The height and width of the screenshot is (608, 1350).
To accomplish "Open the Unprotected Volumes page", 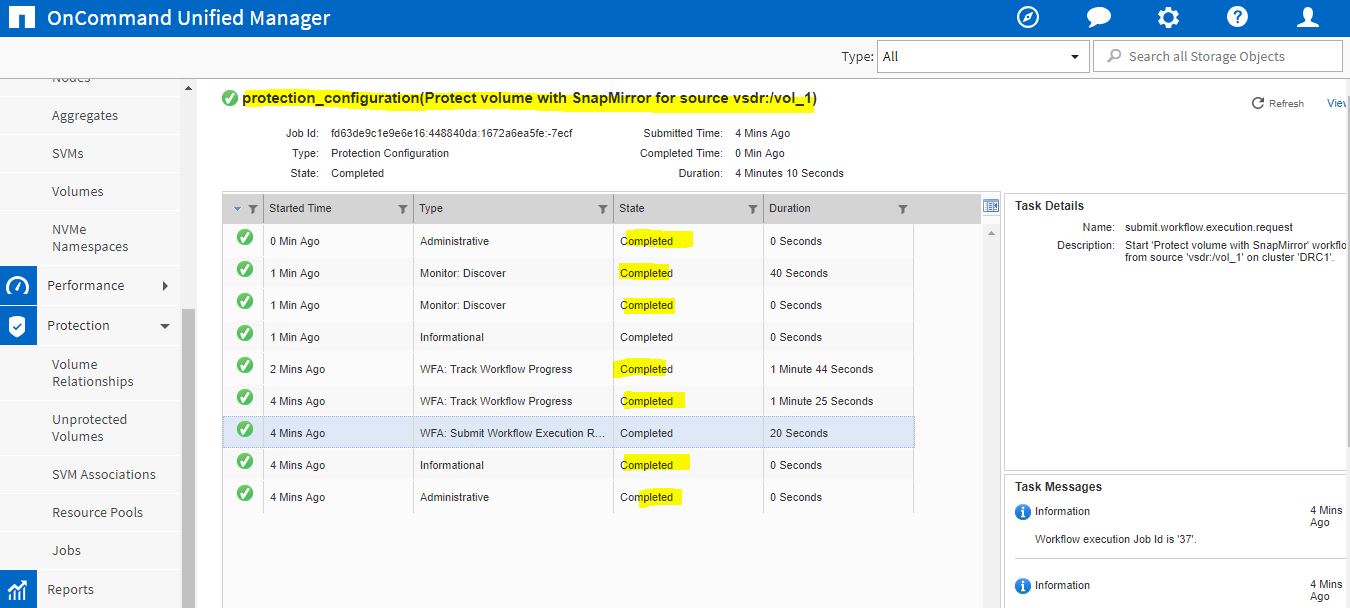I will point(90,427).
